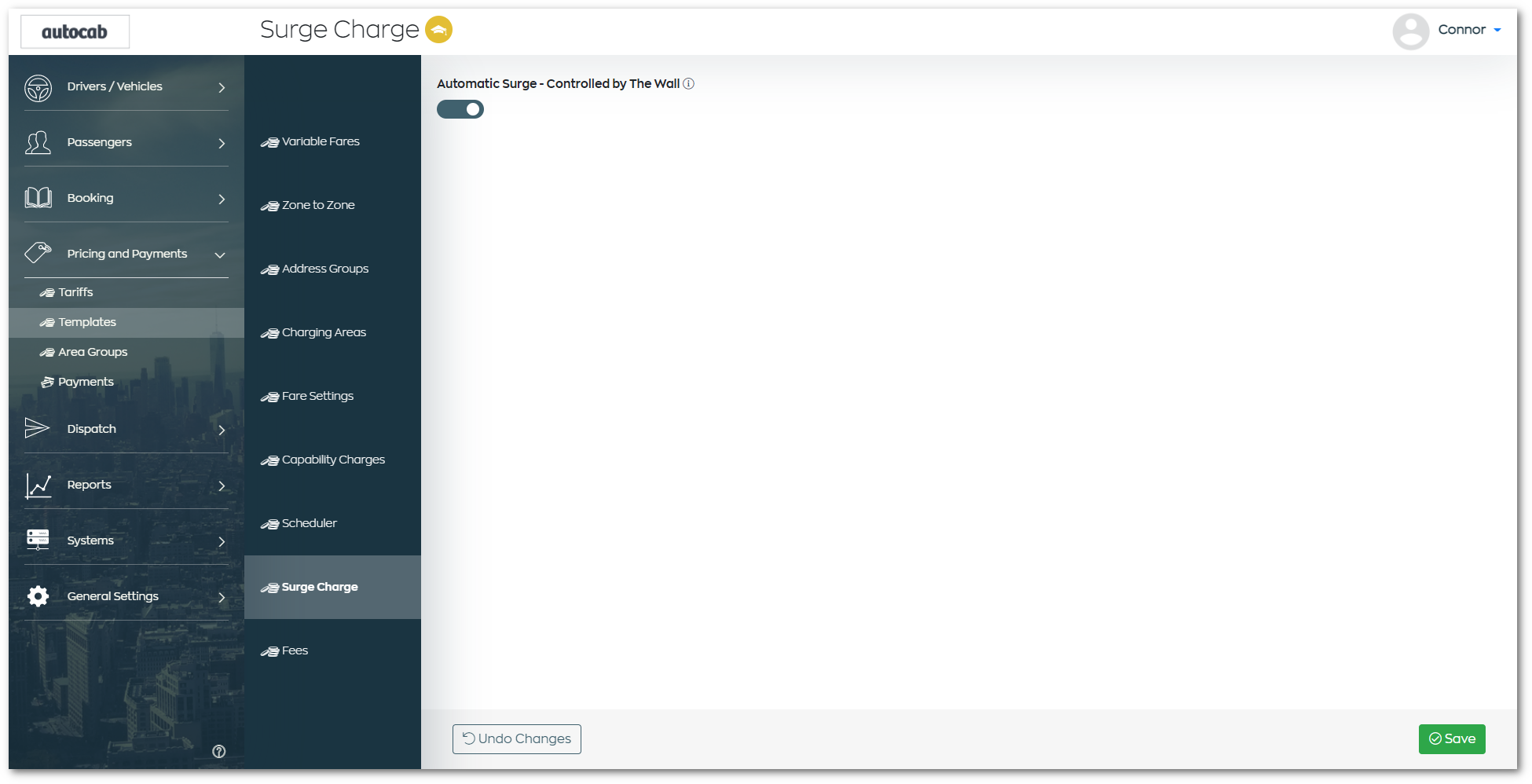Open the Connor account dropdown arrow
Viewport: 1532px width, 784px height.
(1497, 30)
